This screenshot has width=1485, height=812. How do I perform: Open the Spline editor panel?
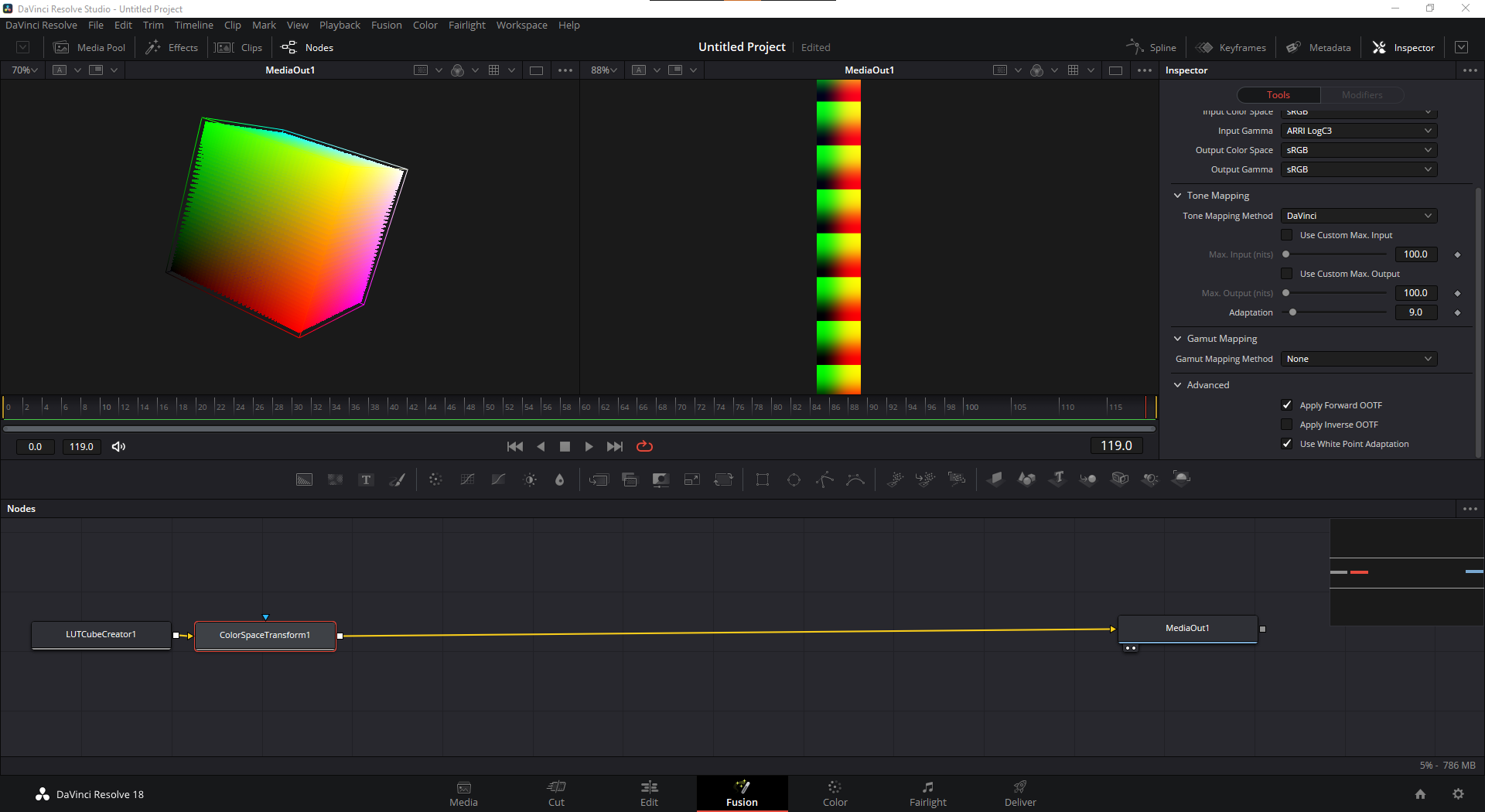click(1151, 47)
